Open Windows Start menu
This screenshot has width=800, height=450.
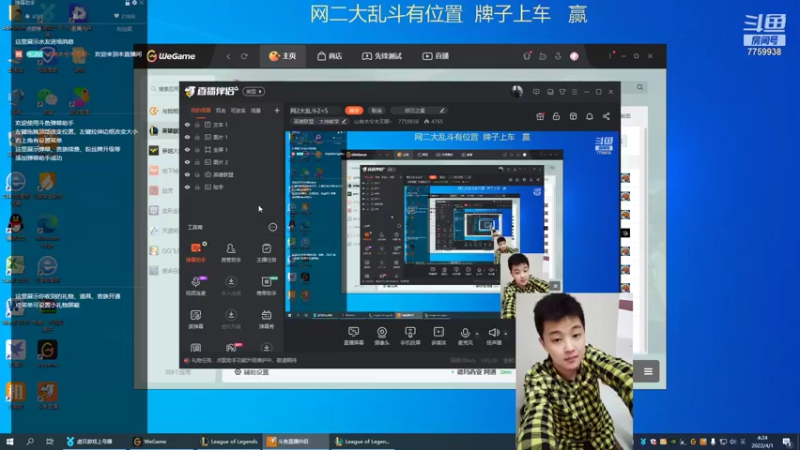(x=10, y=441)
